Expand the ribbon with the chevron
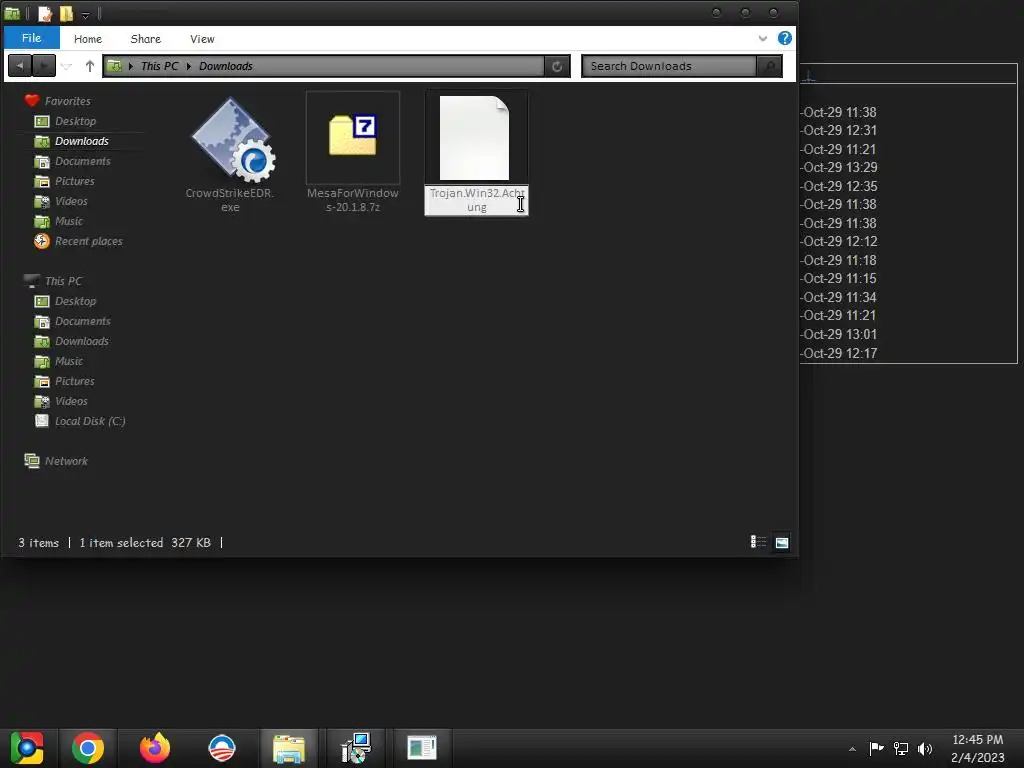This screenshot has width=1024, height=768. [x=762, y=38]
